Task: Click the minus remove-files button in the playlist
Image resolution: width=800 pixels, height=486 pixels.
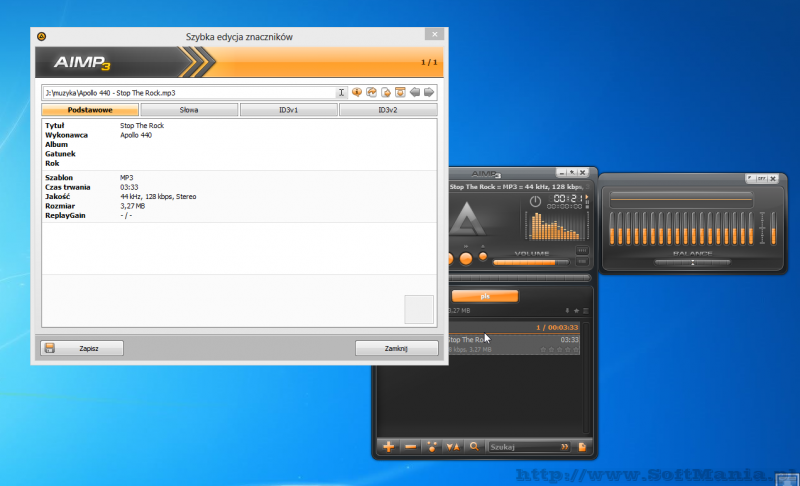Action: pyautogui.click(x=410, y=447)
